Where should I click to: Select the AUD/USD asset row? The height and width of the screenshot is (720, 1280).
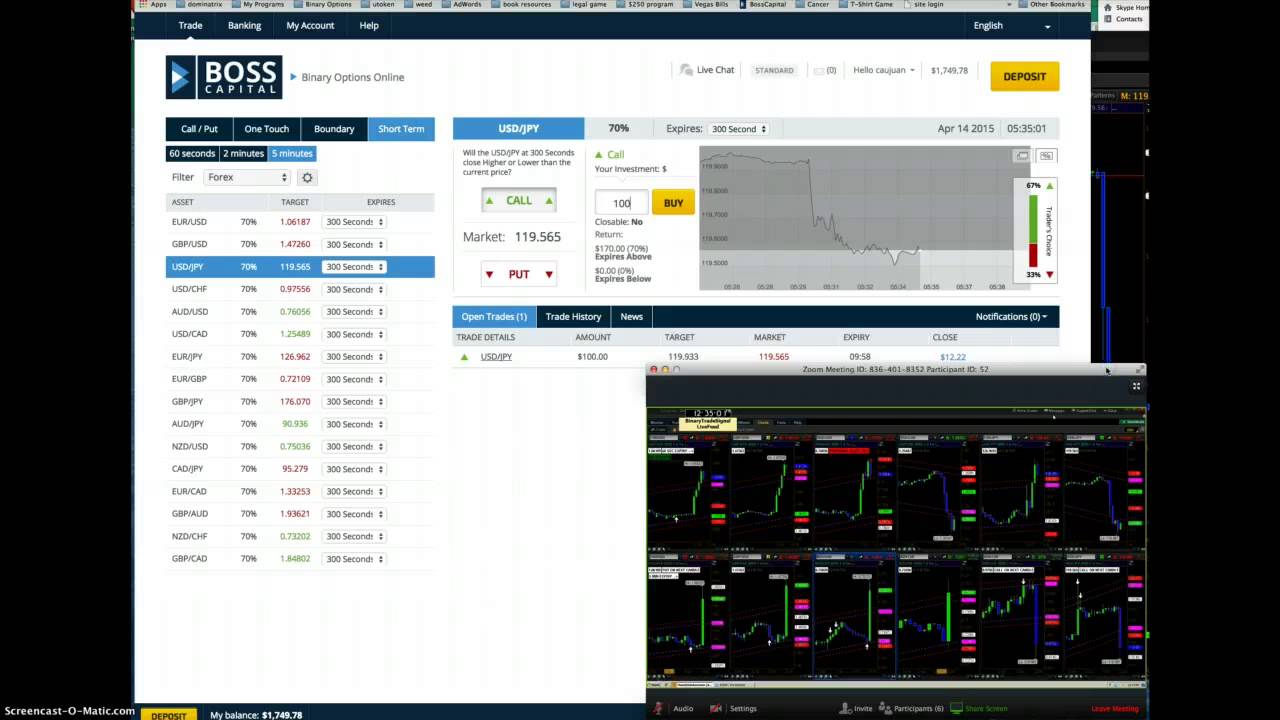300,312
